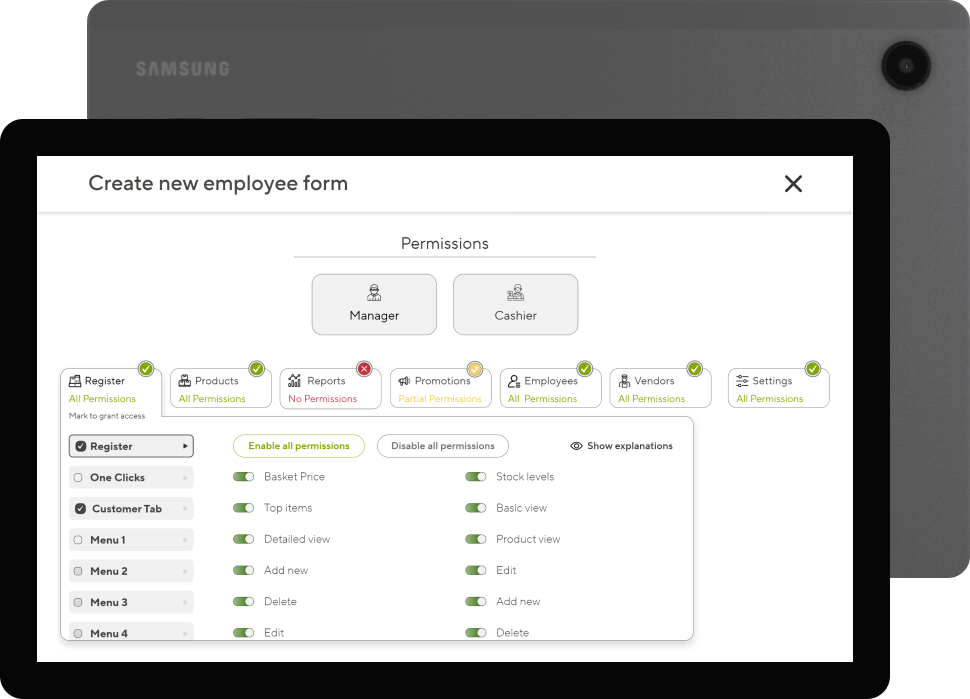970x699 pixels.
Task: Click Disable all permissions button
Action: tap(442, 446)
